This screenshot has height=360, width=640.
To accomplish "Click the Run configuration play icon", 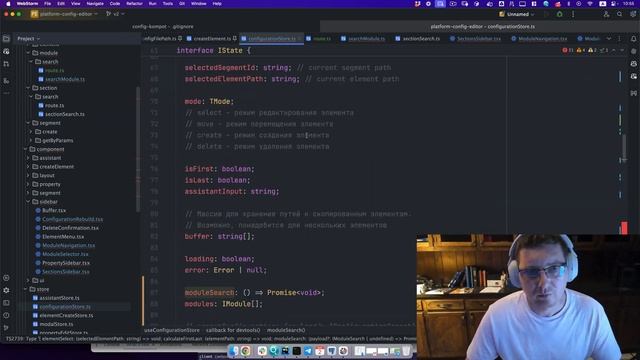I will coord(547,14).
